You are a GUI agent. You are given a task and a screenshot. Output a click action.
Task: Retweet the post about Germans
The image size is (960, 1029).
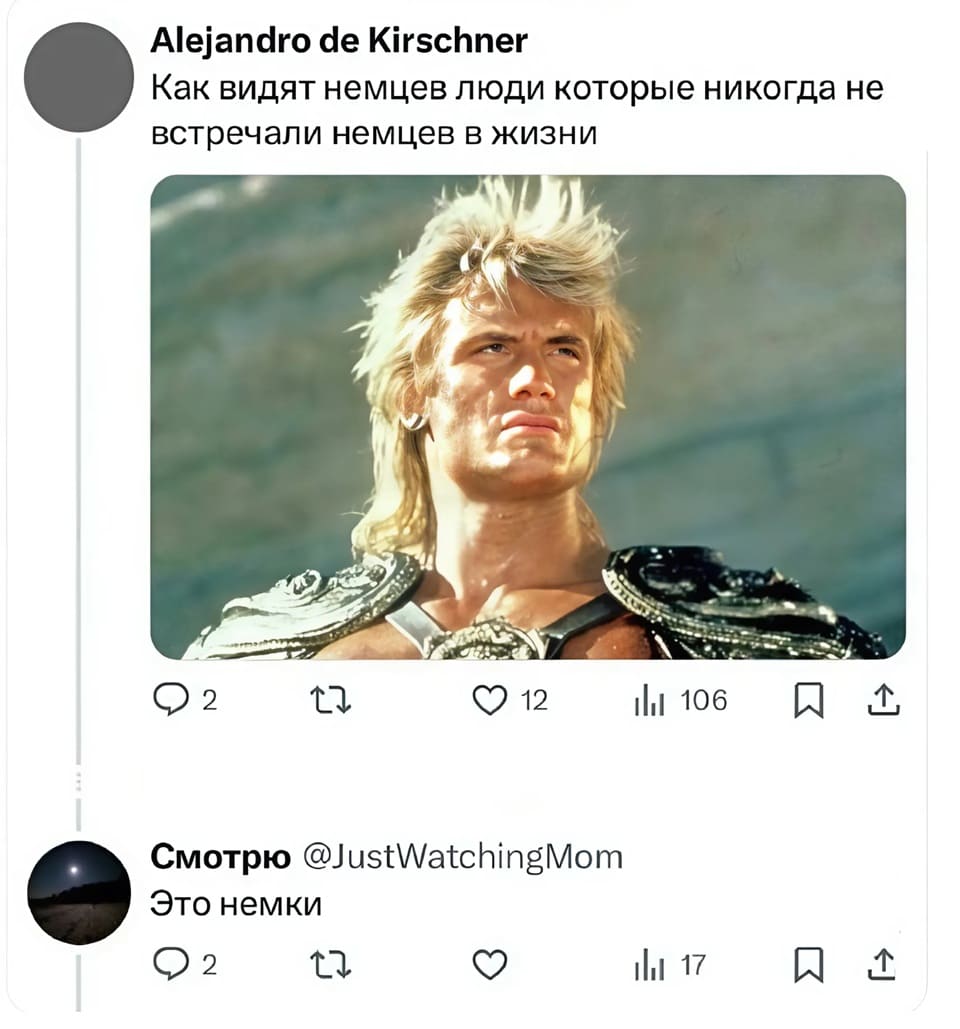pos(330,700)
